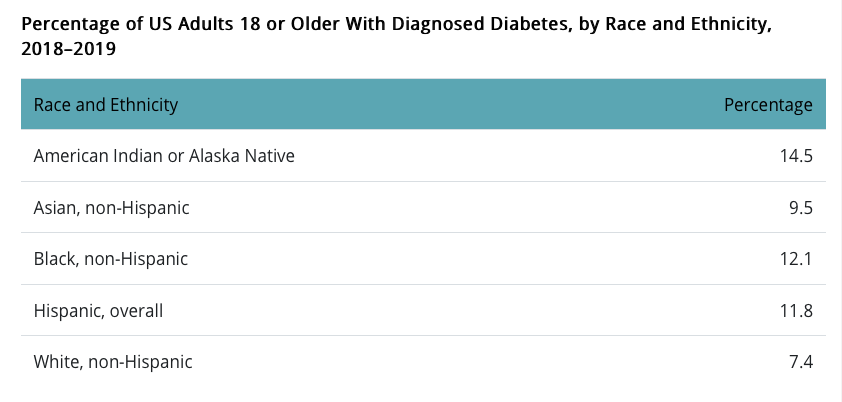Click the Race and Ethnicity column header
Image resolution: width=842 pixels, height=402 pixels.
pos(106,104)
